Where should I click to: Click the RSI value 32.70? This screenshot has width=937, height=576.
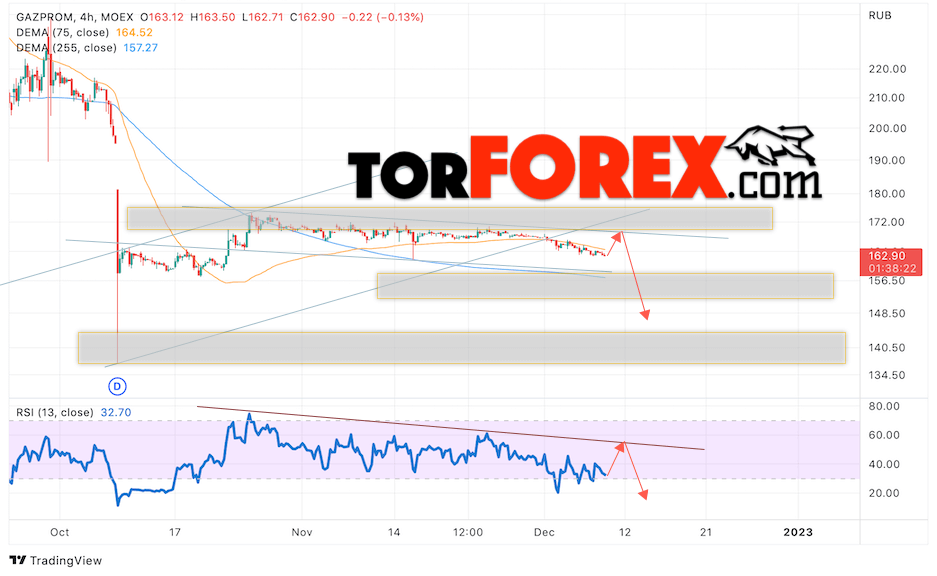pos(116,412)
